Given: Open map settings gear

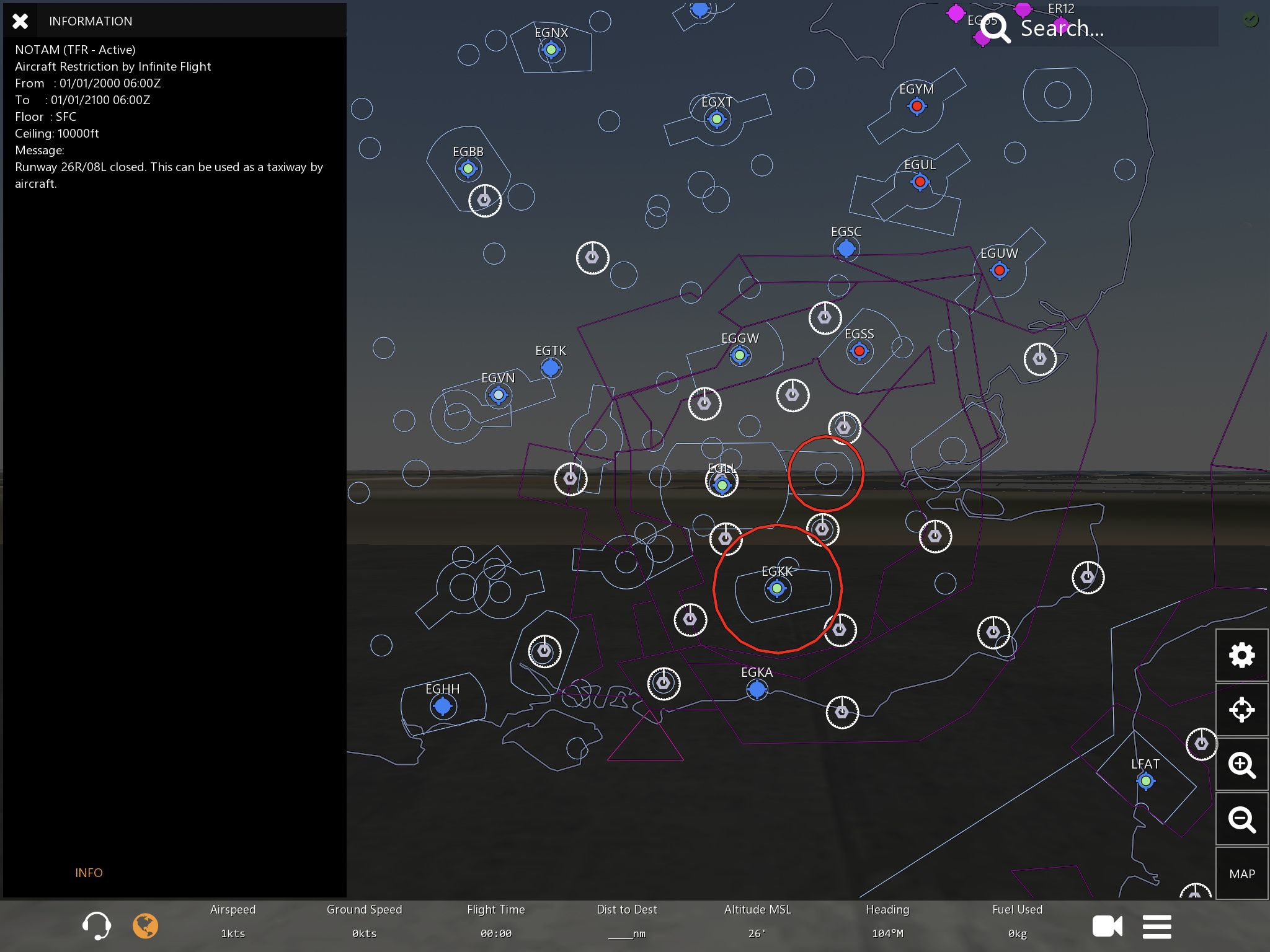Looking at the screenshot, I should (1241, 655).
